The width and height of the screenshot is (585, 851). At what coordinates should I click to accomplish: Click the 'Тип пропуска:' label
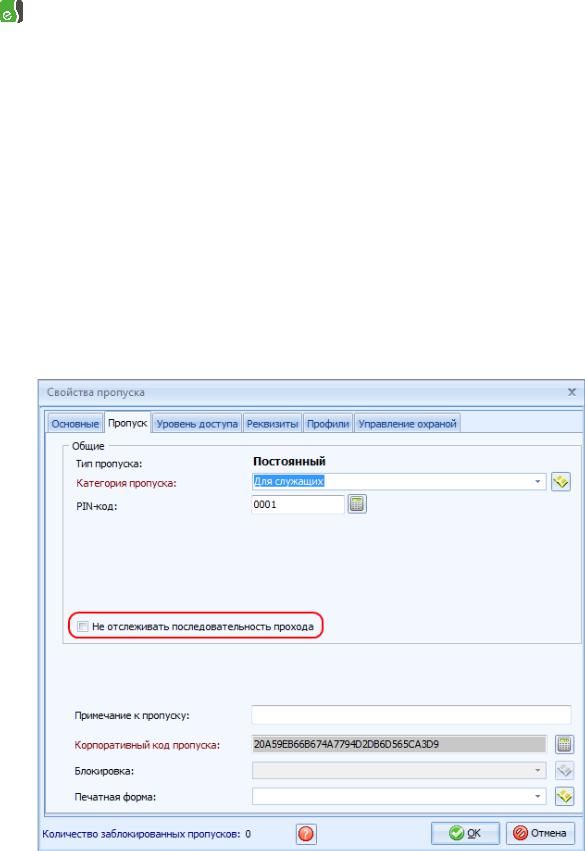click(x=109, y=463)
